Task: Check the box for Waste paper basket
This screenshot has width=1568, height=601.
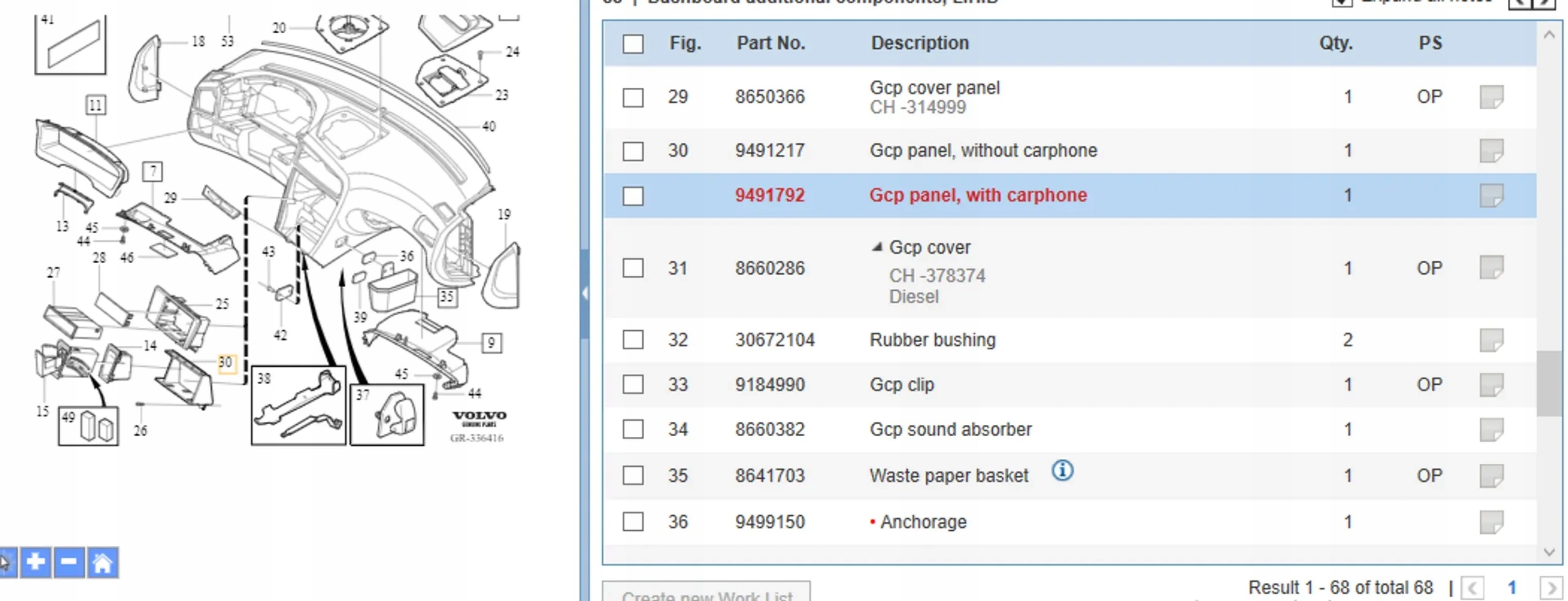Action: 633,476
